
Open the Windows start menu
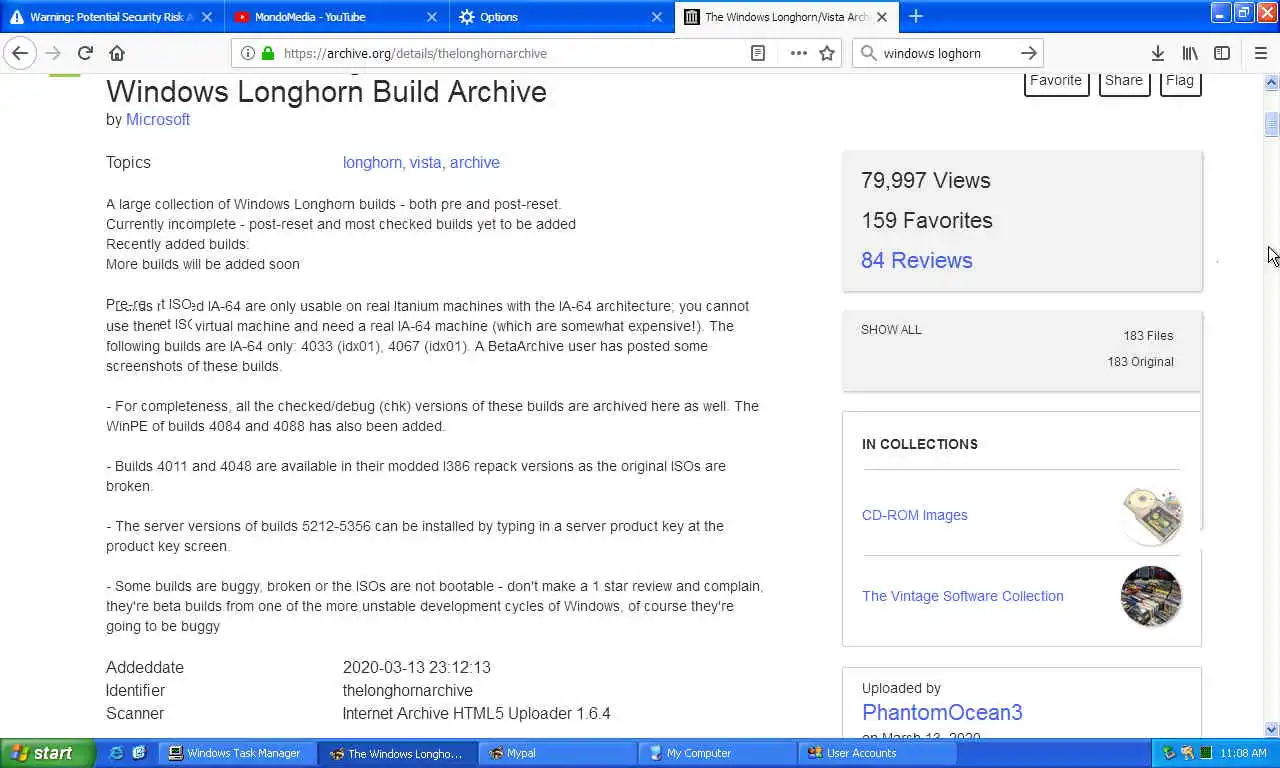(x=47, y=753)
